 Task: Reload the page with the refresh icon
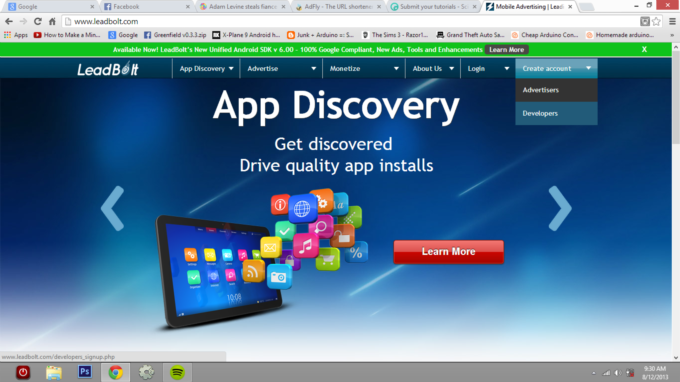pyautogui.click(x=38, y=21)
